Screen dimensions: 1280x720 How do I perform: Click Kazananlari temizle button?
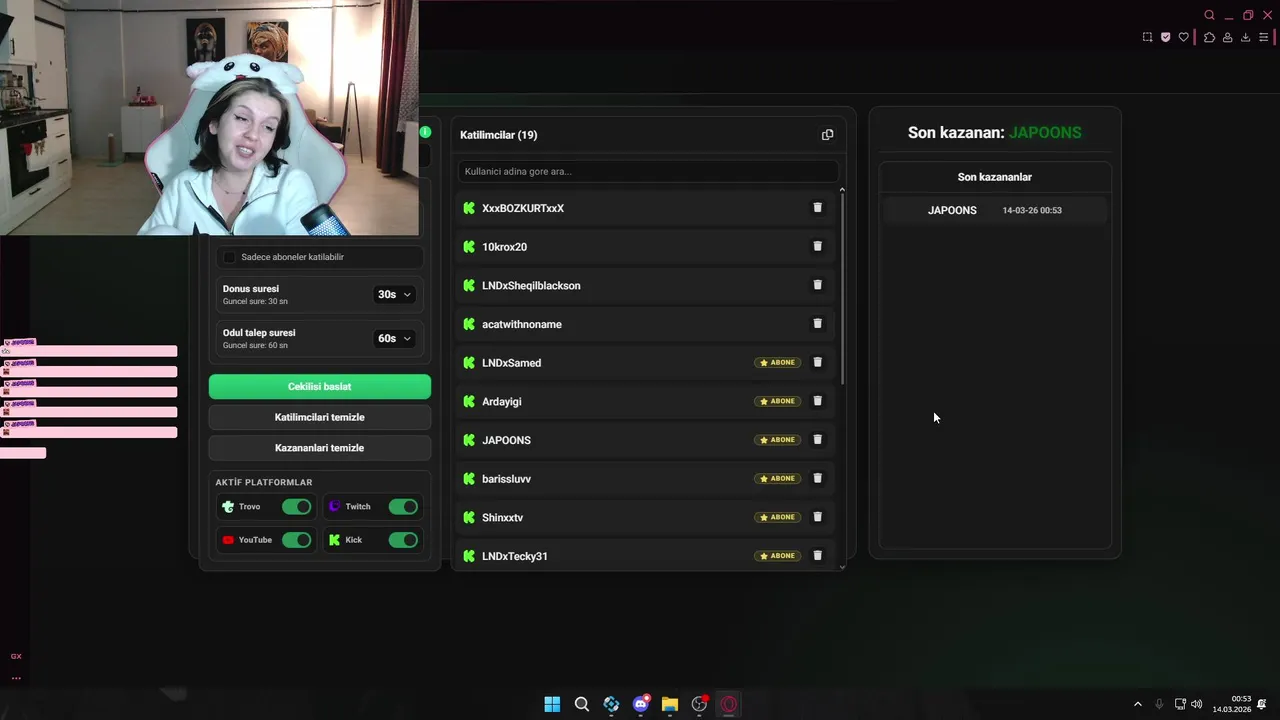tap(320, 448)
